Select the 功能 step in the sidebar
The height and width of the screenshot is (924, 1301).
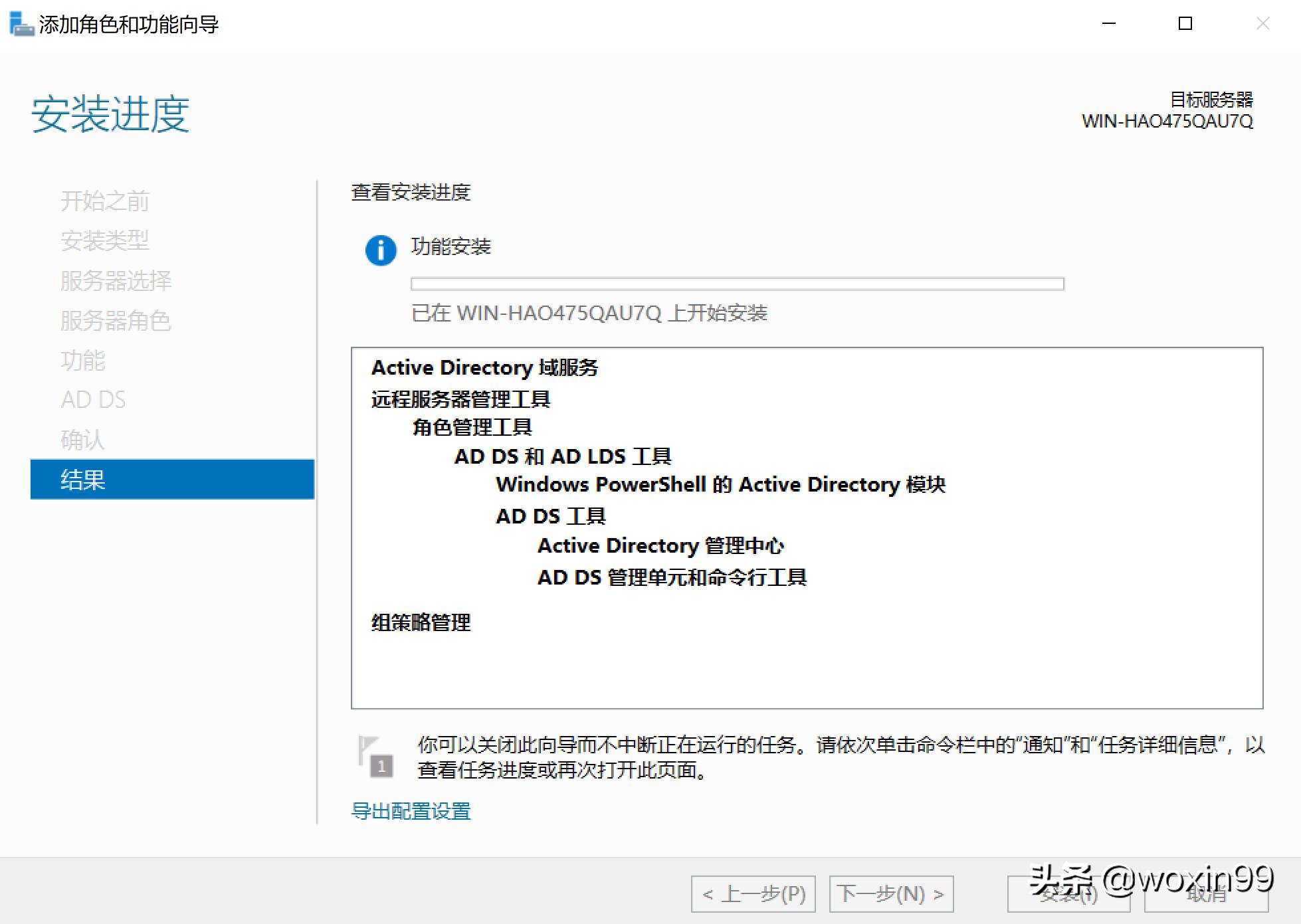coord(82,361)
